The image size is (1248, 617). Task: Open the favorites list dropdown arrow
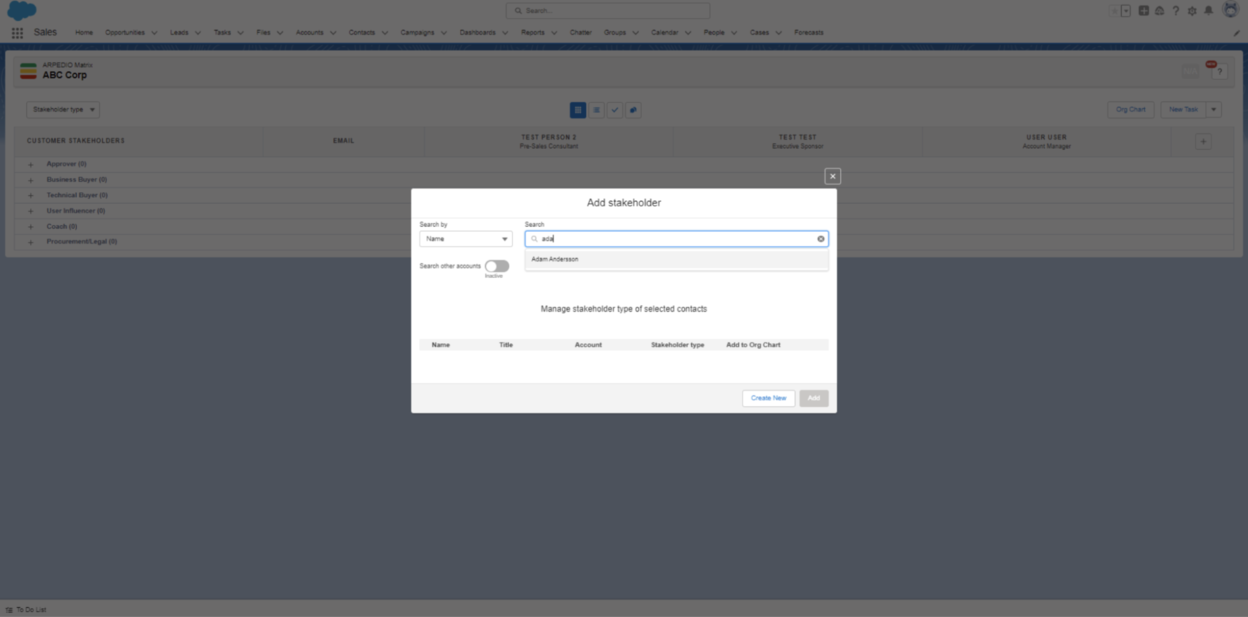tap(1126, 11)
